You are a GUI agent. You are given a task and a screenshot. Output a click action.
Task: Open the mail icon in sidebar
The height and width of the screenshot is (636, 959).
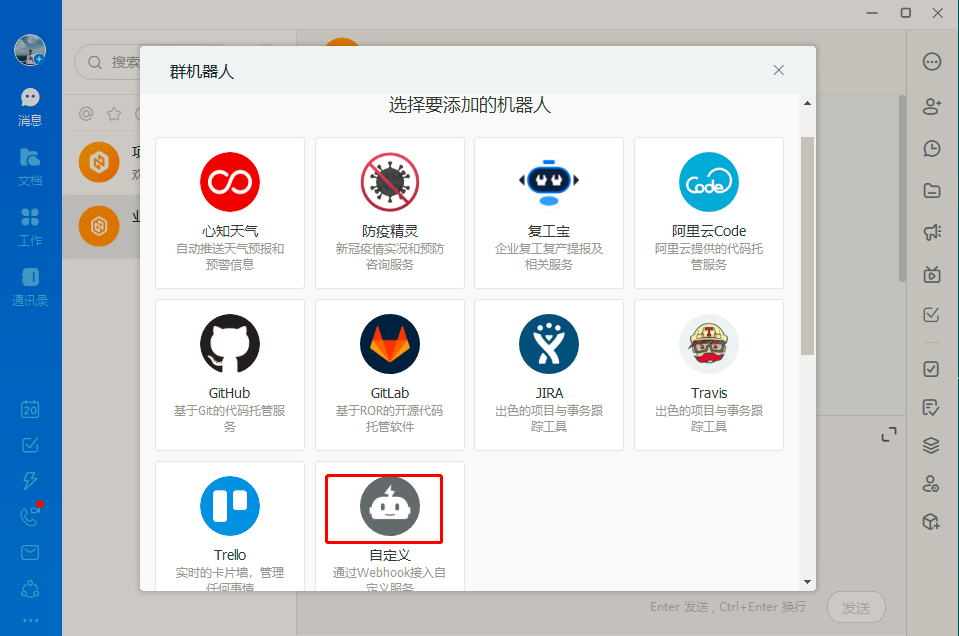(30, 553)
